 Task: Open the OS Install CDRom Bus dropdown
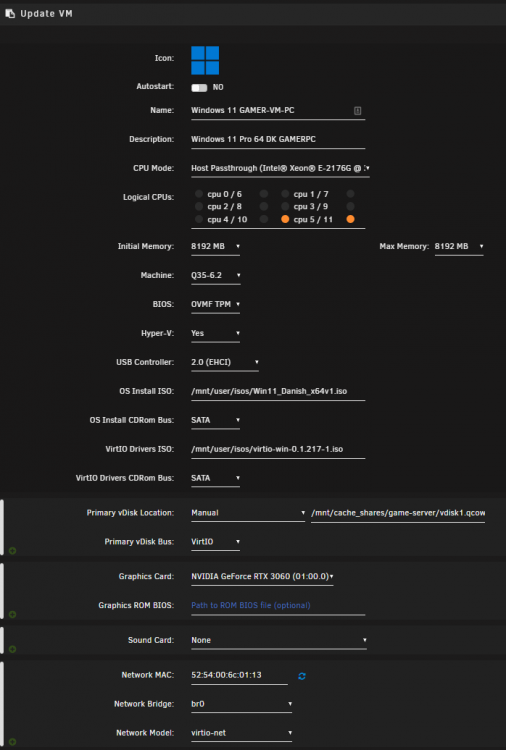(216, 420)
